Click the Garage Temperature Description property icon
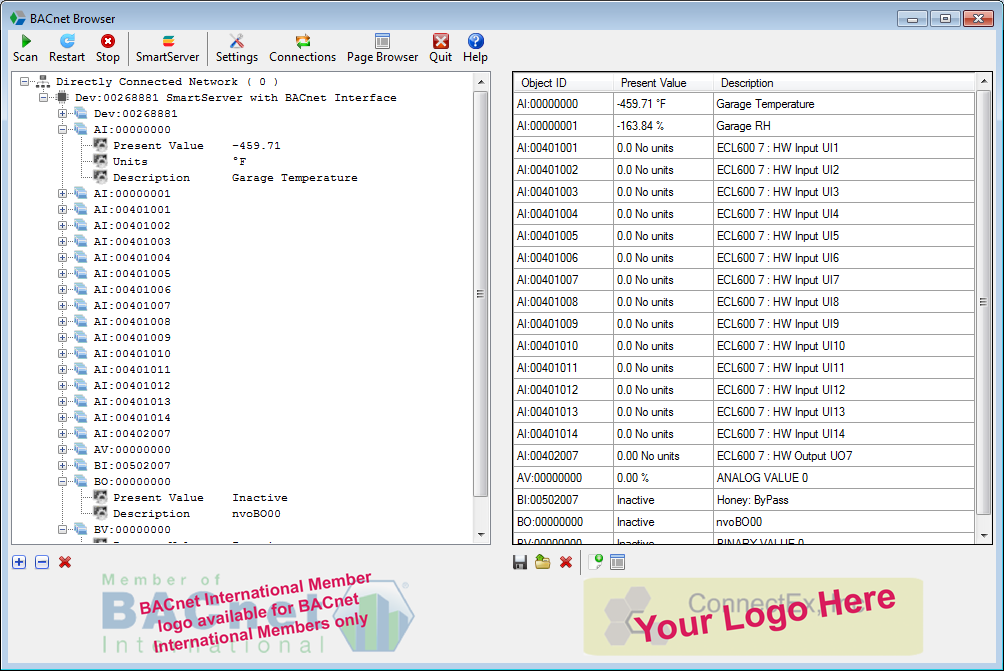The height and width of the screenshot is (671, 1004). [x=101, y=177]
